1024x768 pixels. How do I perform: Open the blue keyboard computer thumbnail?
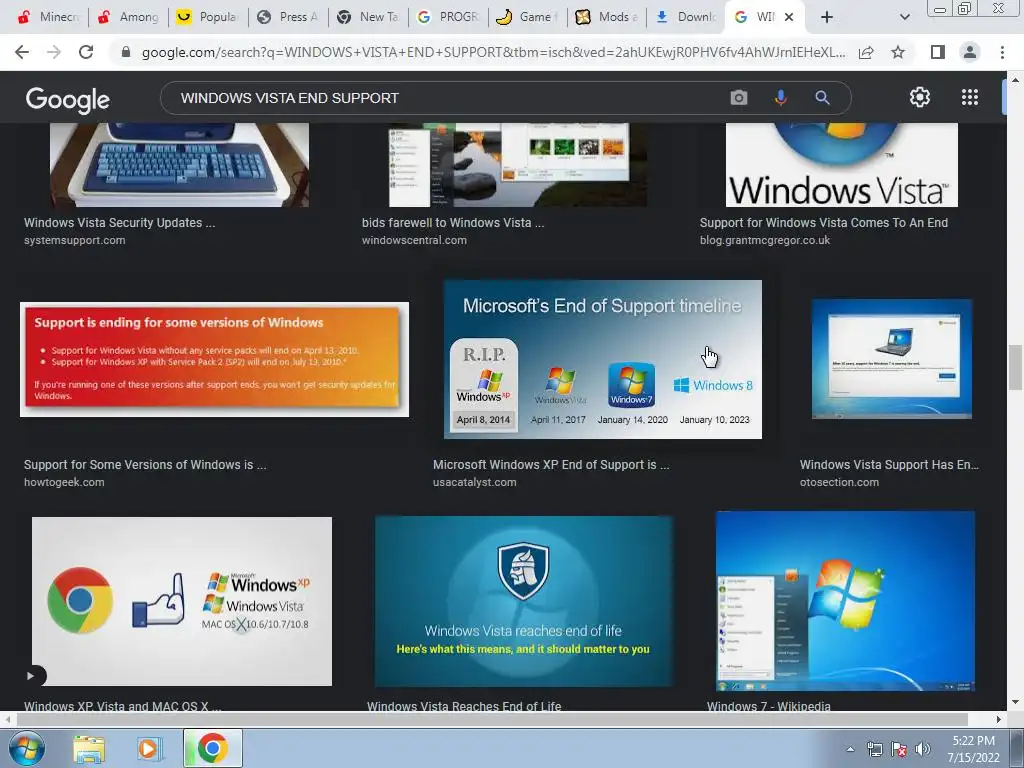click(180, 165)
